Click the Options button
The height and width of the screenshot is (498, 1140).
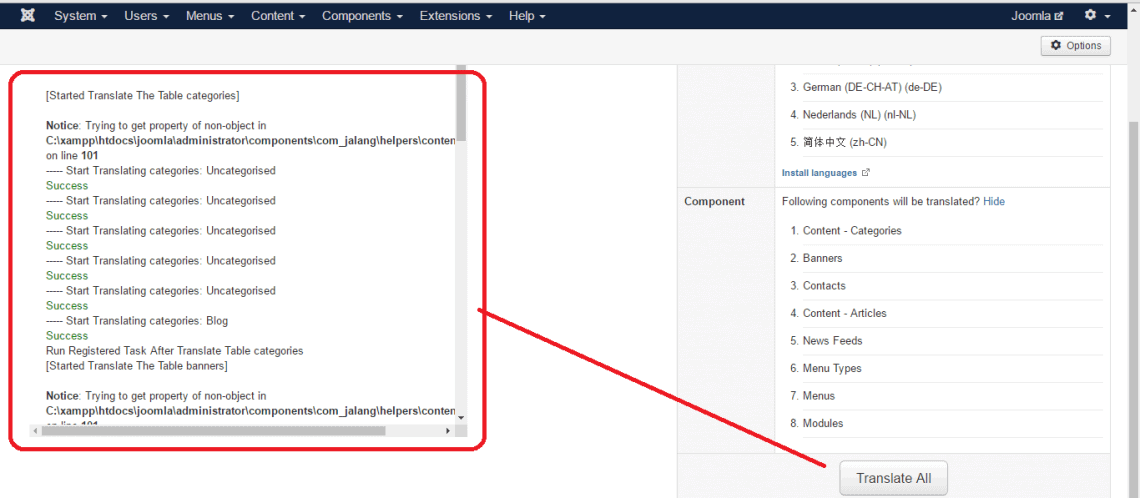pyautogui.click(x=1076, y=45)
